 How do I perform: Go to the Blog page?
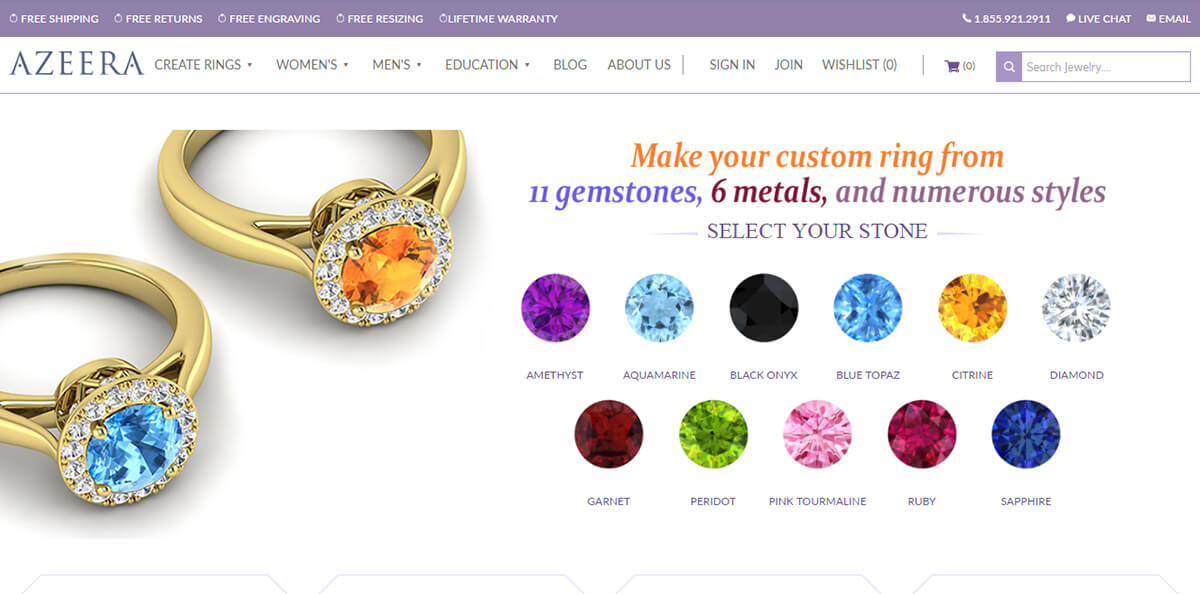pyautogui.click(x=570, y=65)
